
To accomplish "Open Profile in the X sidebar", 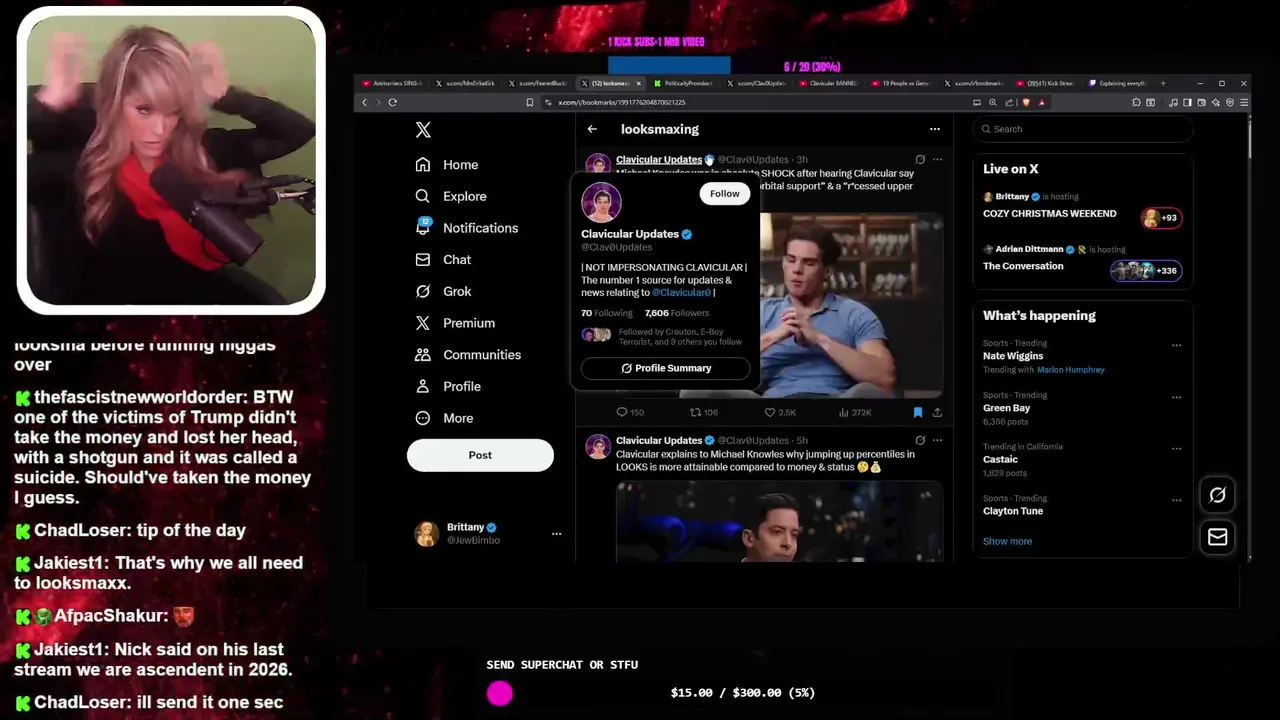I will pos(447,387).
